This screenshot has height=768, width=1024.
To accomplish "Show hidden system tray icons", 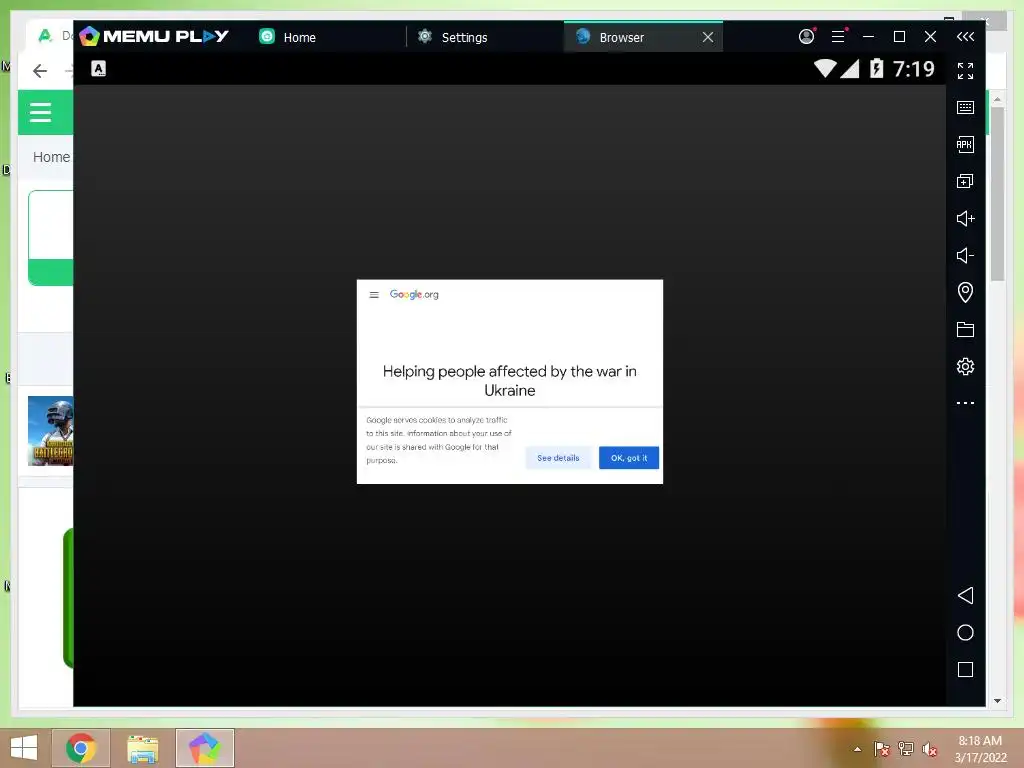I will point(857,749).
